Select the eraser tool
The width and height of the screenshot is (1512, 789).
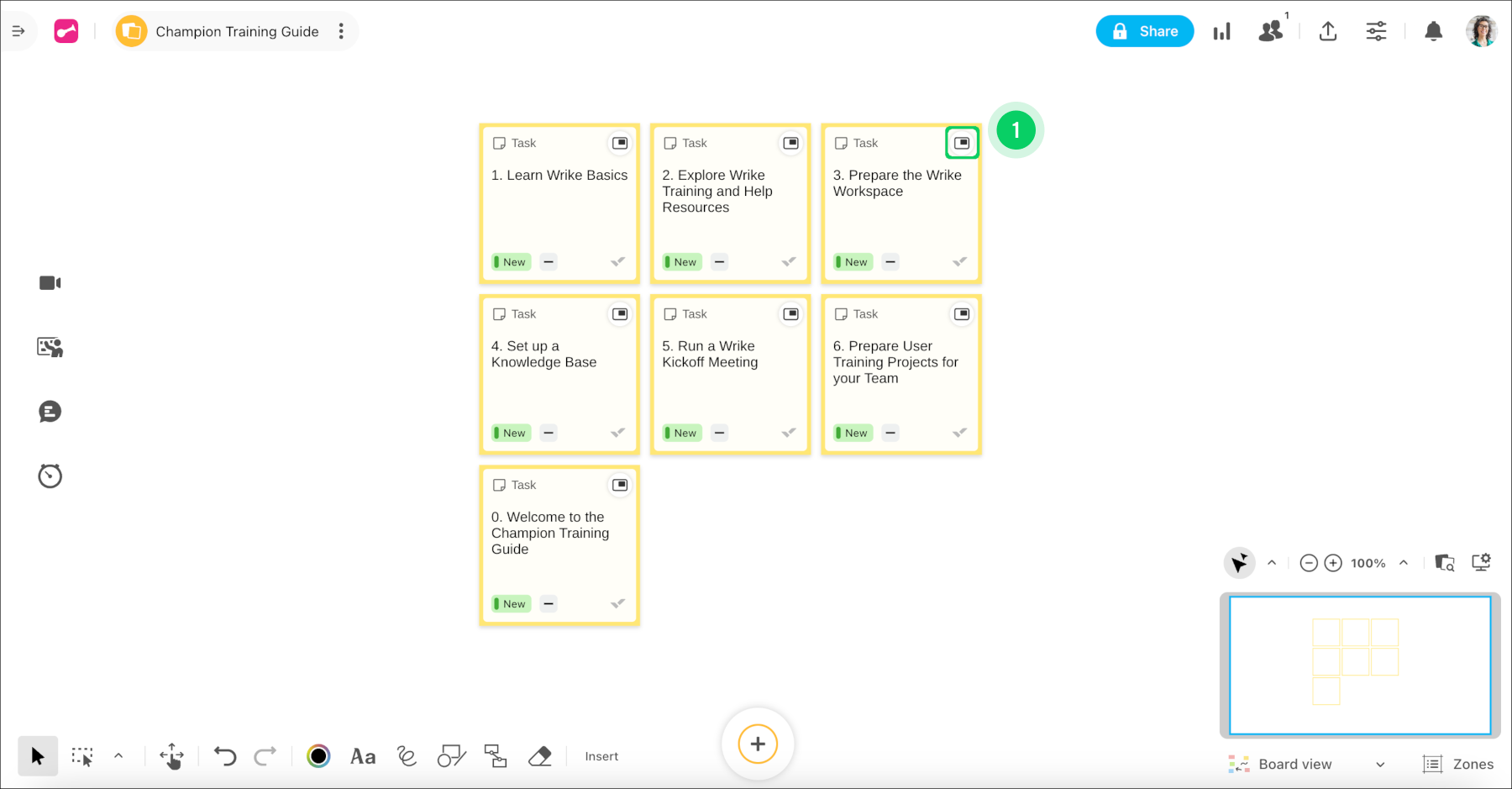(540, 756)
